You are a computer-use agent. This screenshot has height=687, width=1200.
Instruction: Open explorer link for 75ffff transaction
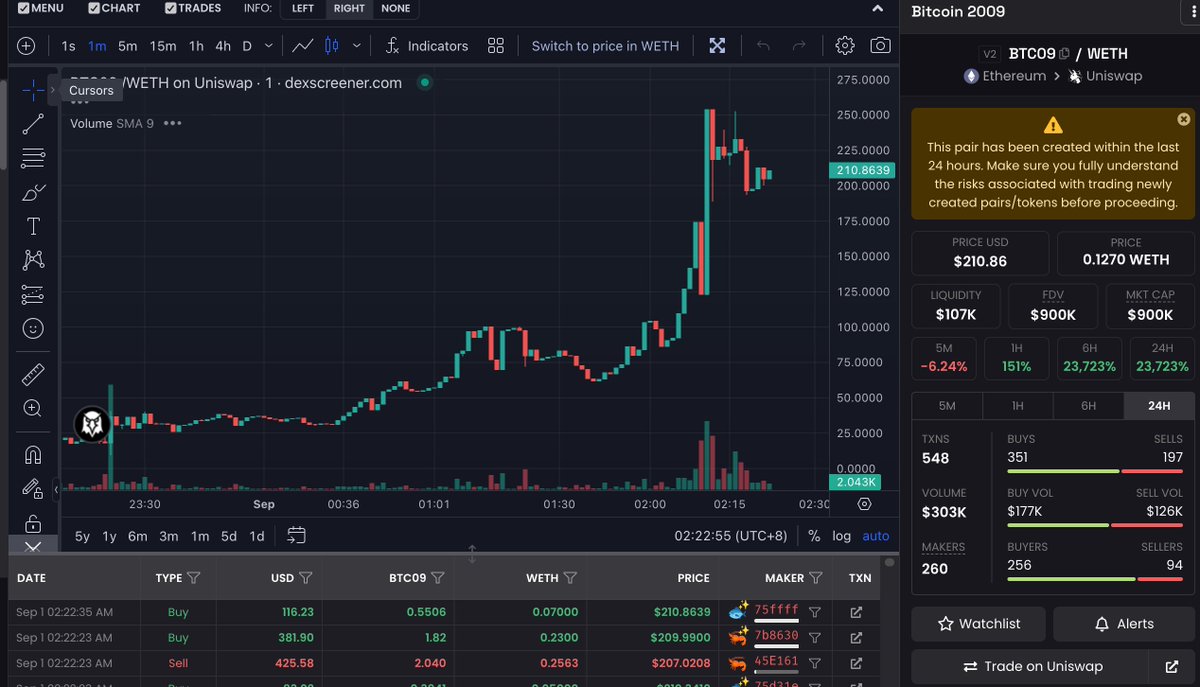point(856,612)
